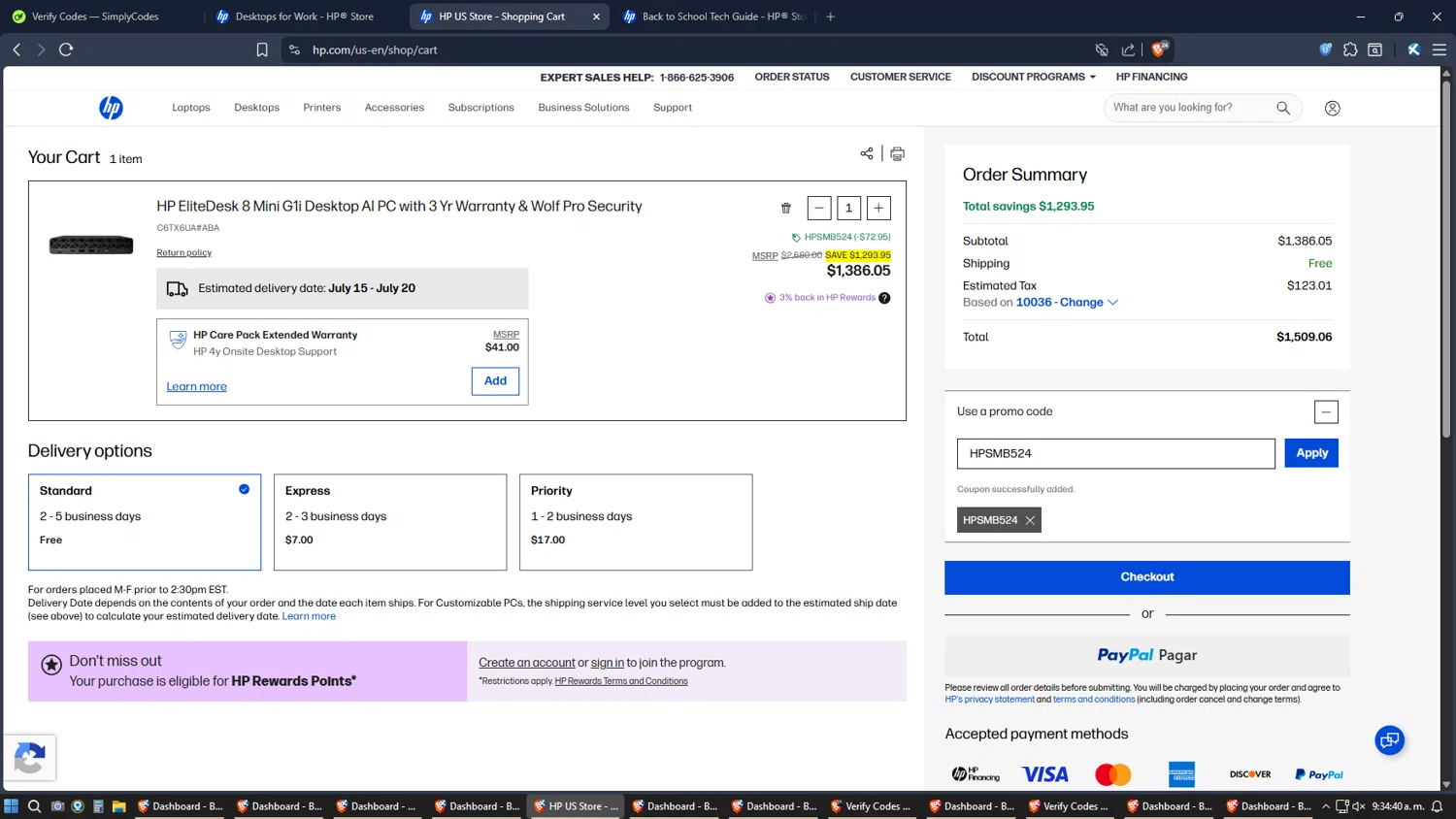Viewport: 1456px width, 819px height.
Task: Decrease EliteDesk quantity with minus button
Action: click(x=819, y=208)
